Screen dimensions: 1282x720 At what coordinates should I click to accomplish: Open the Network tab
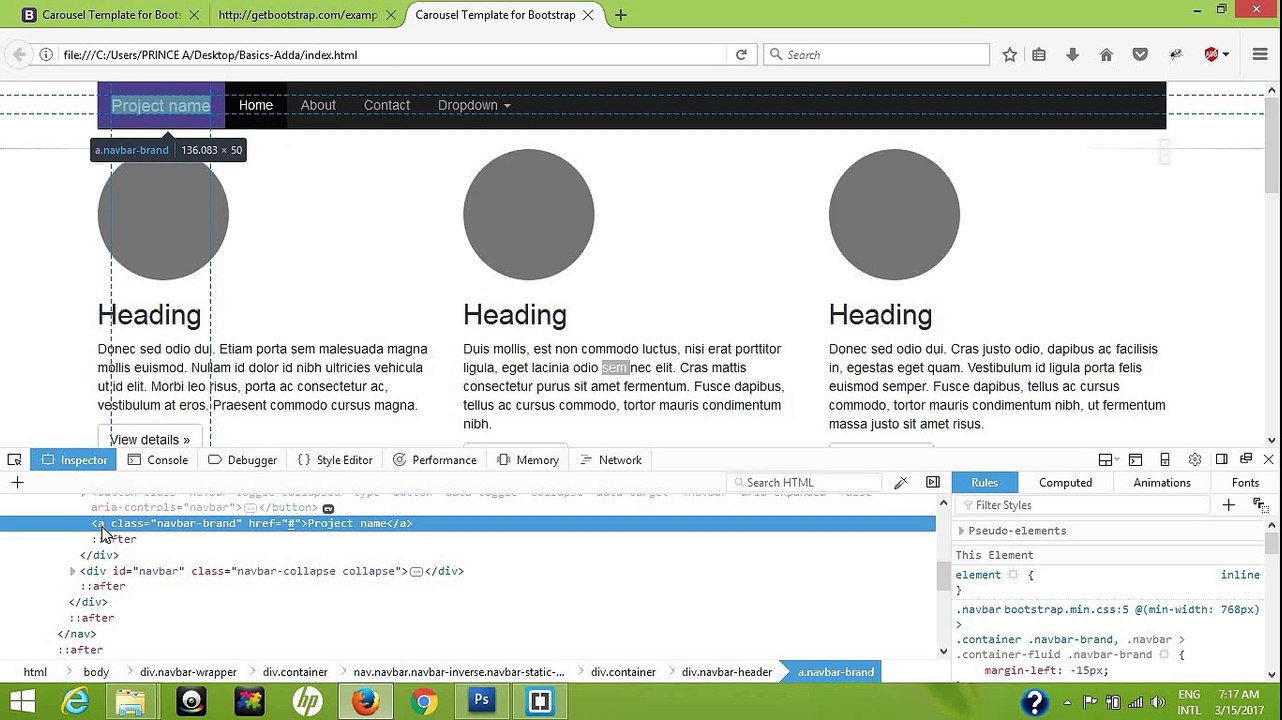pyautogui.click(x=611, y=460)
